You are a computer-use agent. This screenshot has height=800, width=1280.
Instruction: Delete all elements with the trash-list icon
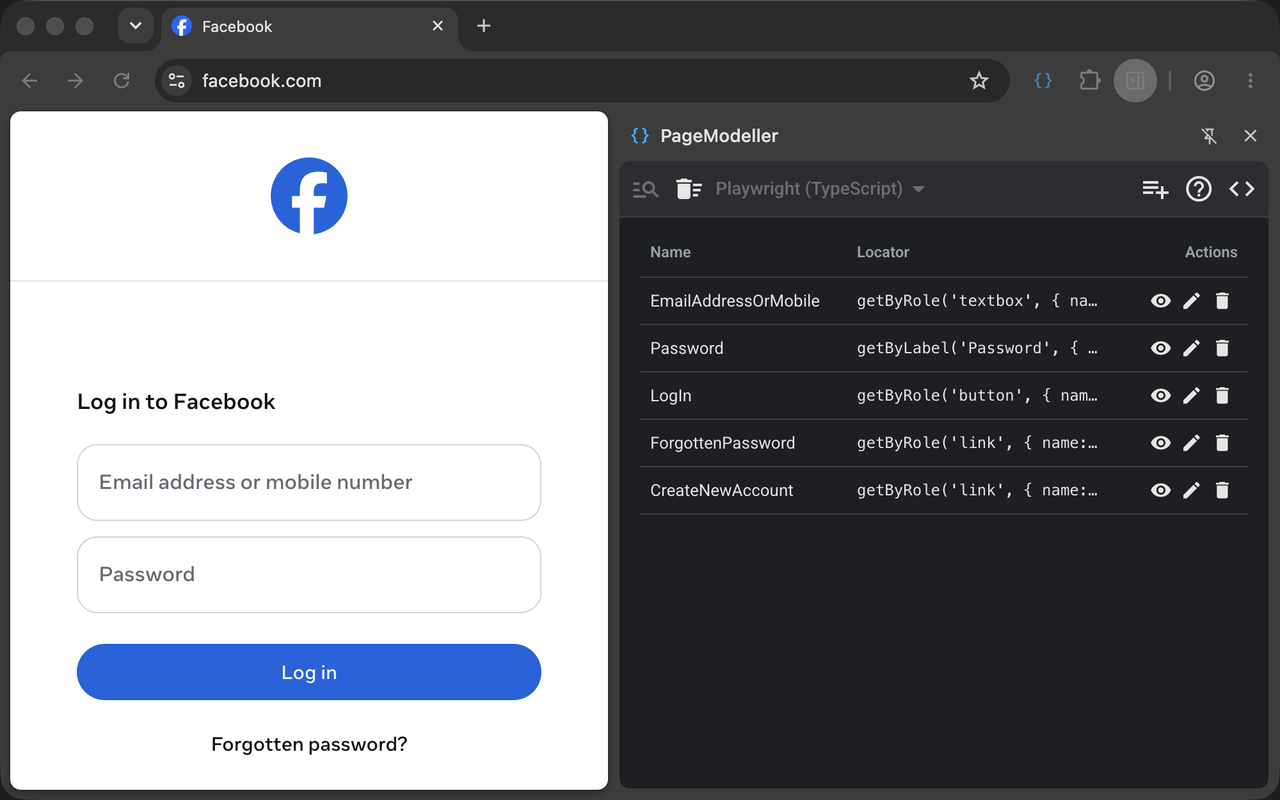689,189
